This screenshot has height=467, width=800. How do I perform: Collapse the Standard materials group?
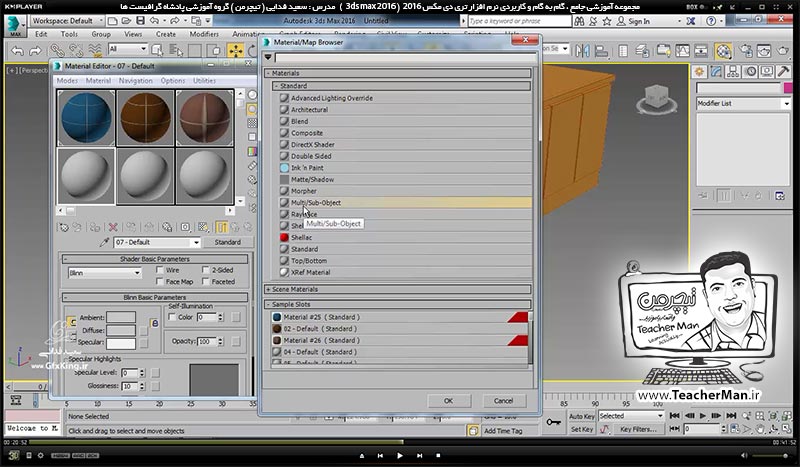coord(402,86)
